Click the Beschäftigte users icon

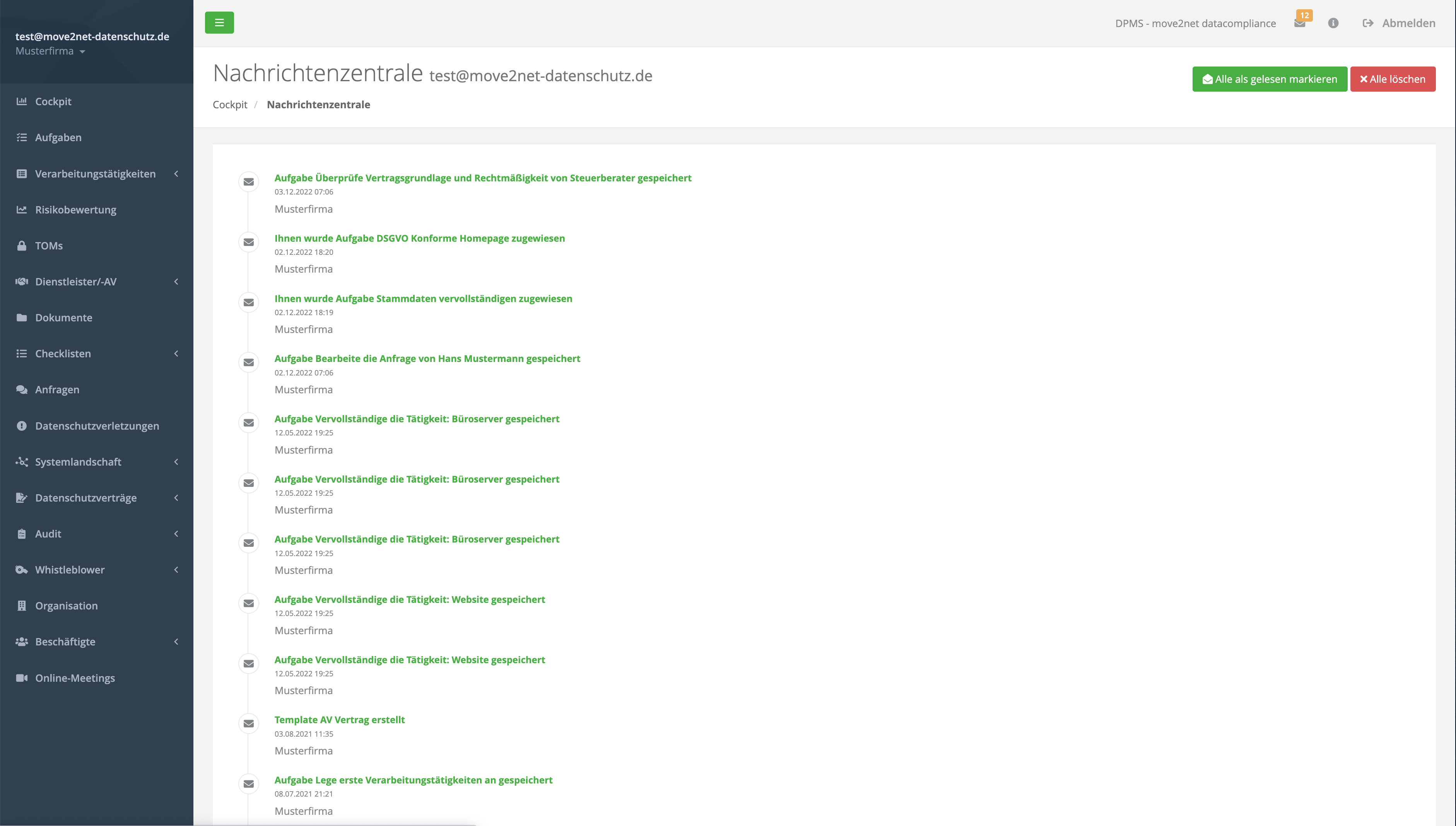22,642
